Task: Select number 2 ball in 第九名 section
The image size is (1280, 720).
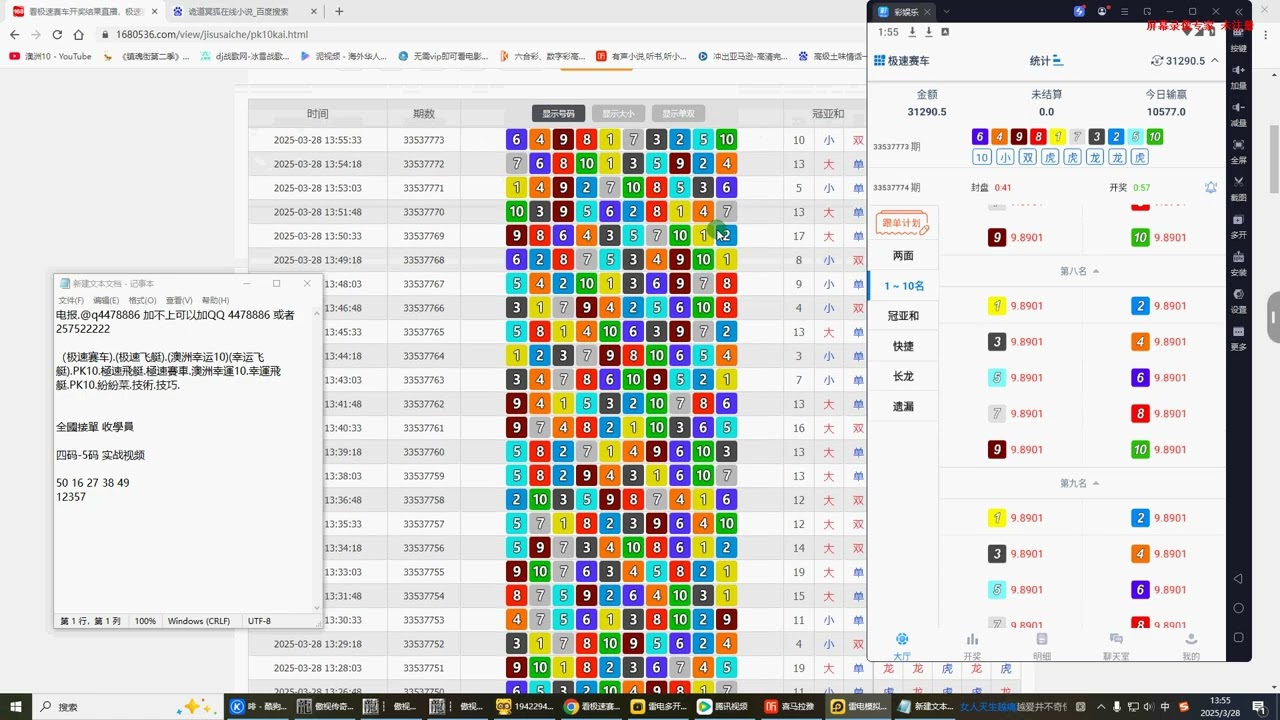Action: tap(1140, 518)
